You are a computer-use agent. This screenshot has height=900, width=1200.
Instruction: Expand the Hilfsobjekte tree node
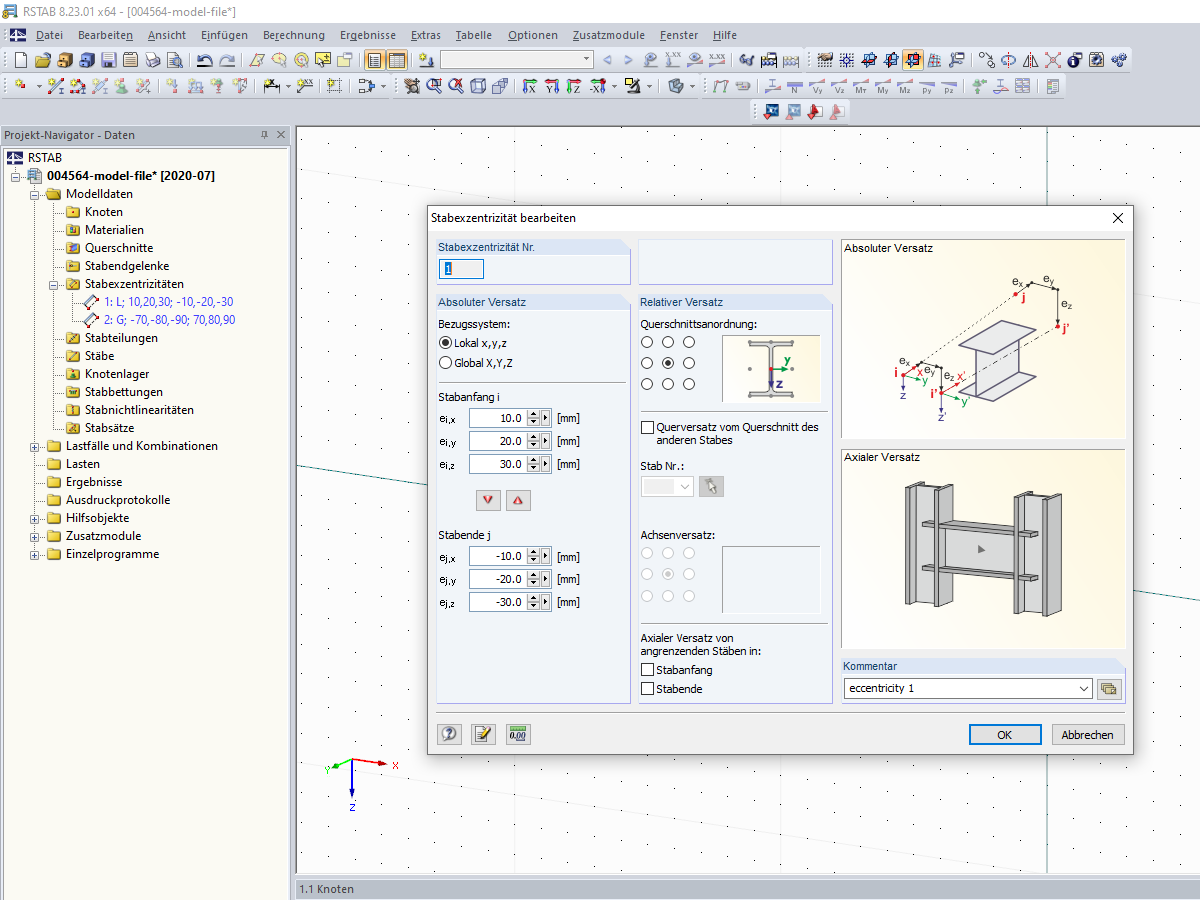[x=35, y=518]
